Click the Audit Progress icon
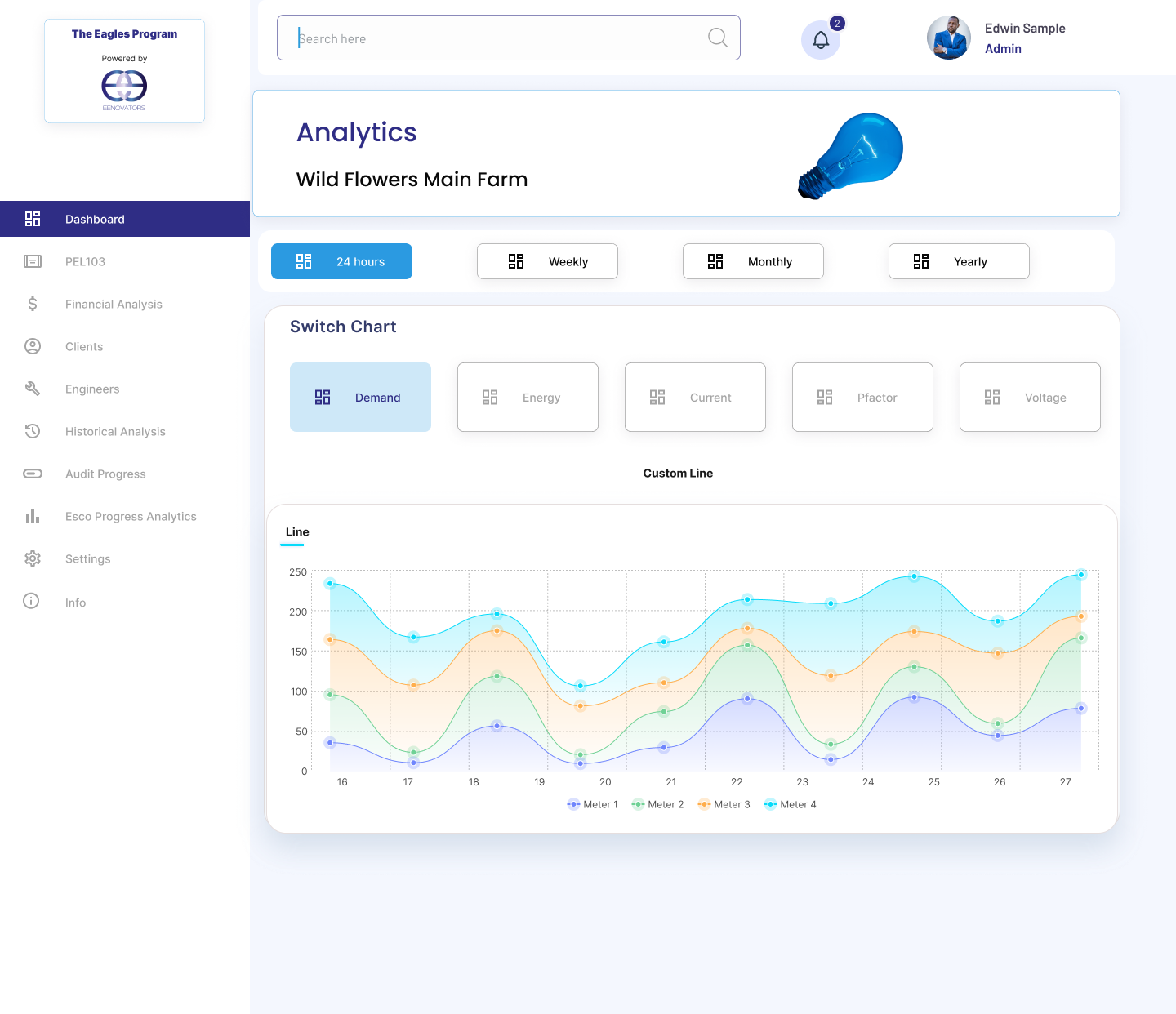Screen dimensions: 1176x1014 (33, 474)
